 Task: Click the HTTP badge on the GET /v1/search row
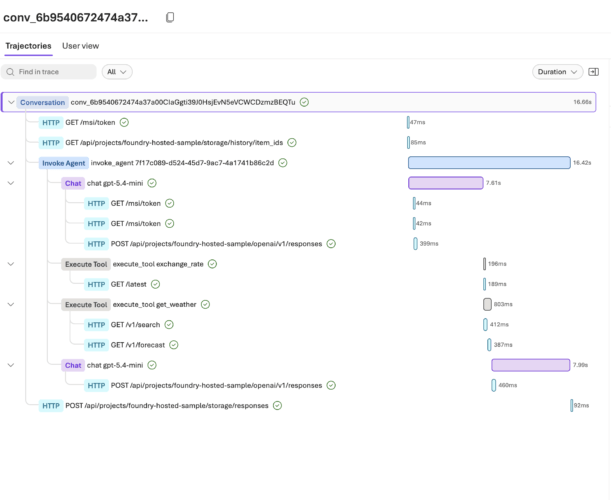96,325
